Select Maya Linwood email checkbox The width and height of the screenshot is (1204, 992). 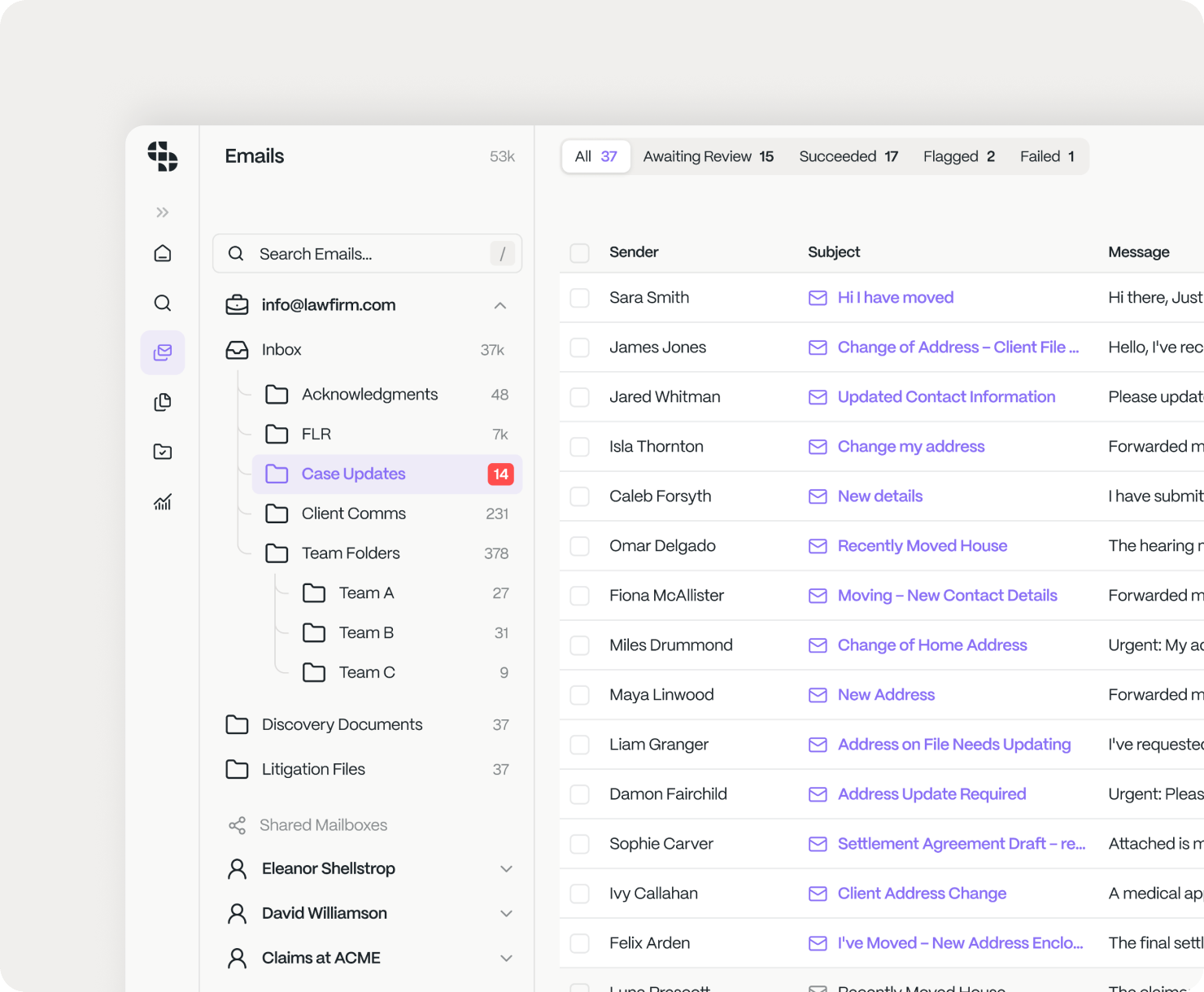[579, 695]
